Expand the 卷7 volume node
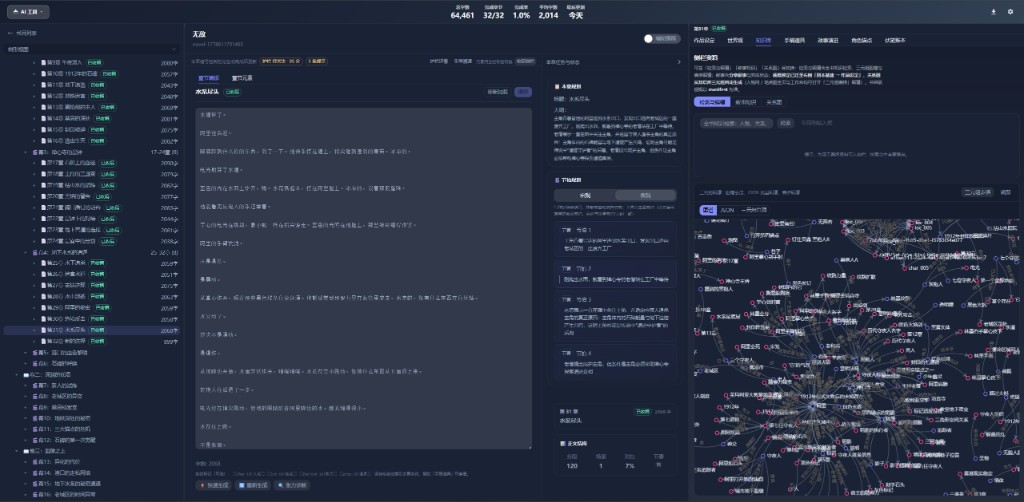1024x502 pixels. 25,385
